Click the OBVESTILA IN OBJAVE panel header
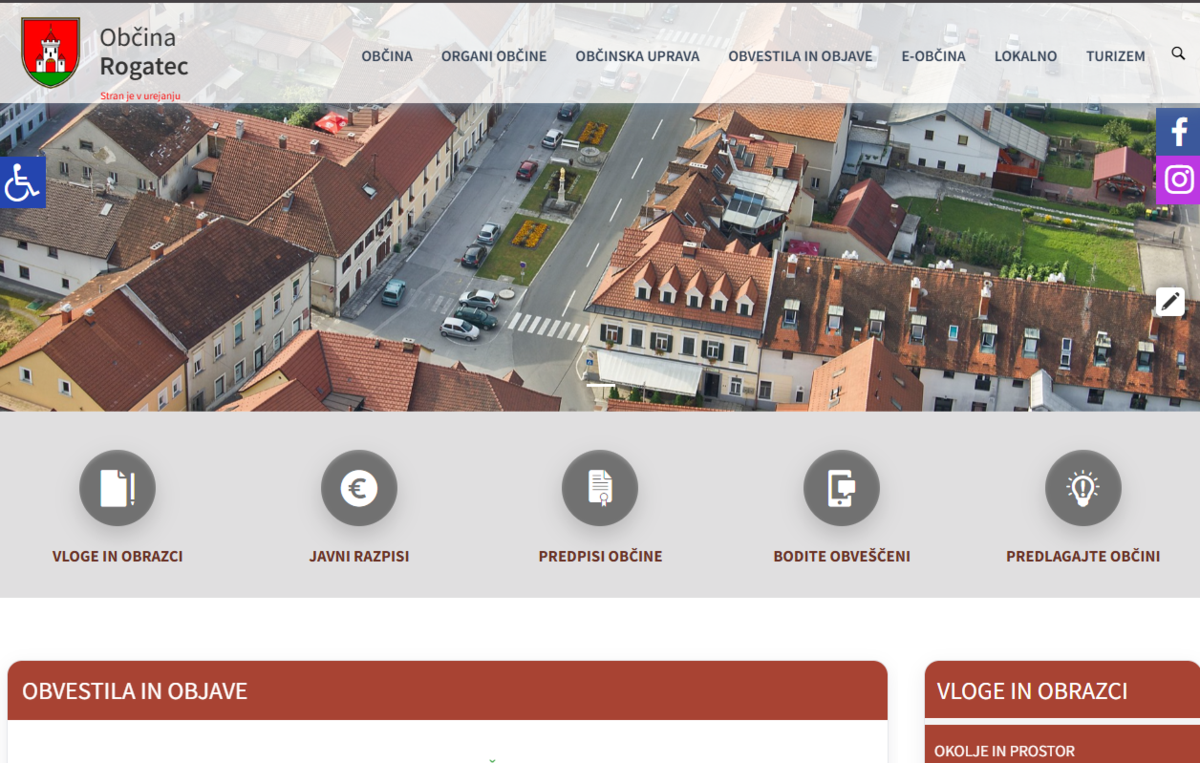This screenshot has height=763, width=1200. click(x=136, y=690)
